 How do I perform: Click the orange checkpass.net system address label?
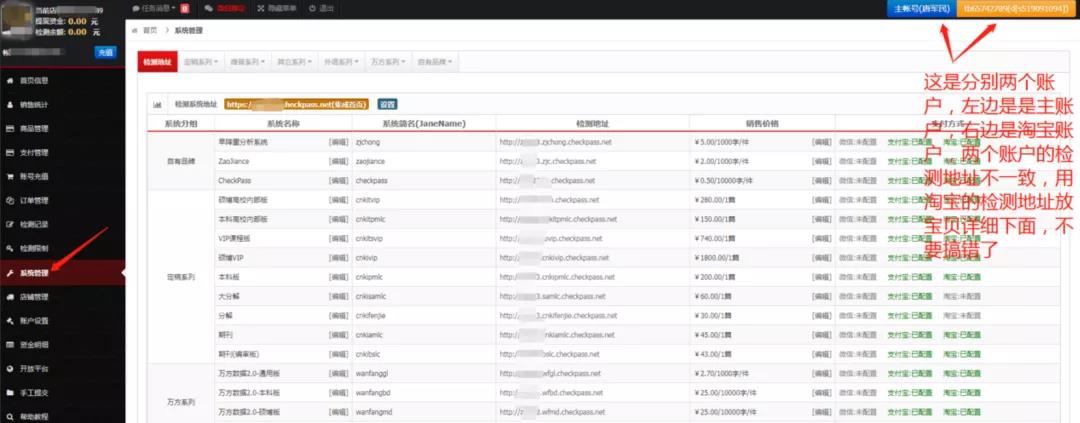pos(296,105)
